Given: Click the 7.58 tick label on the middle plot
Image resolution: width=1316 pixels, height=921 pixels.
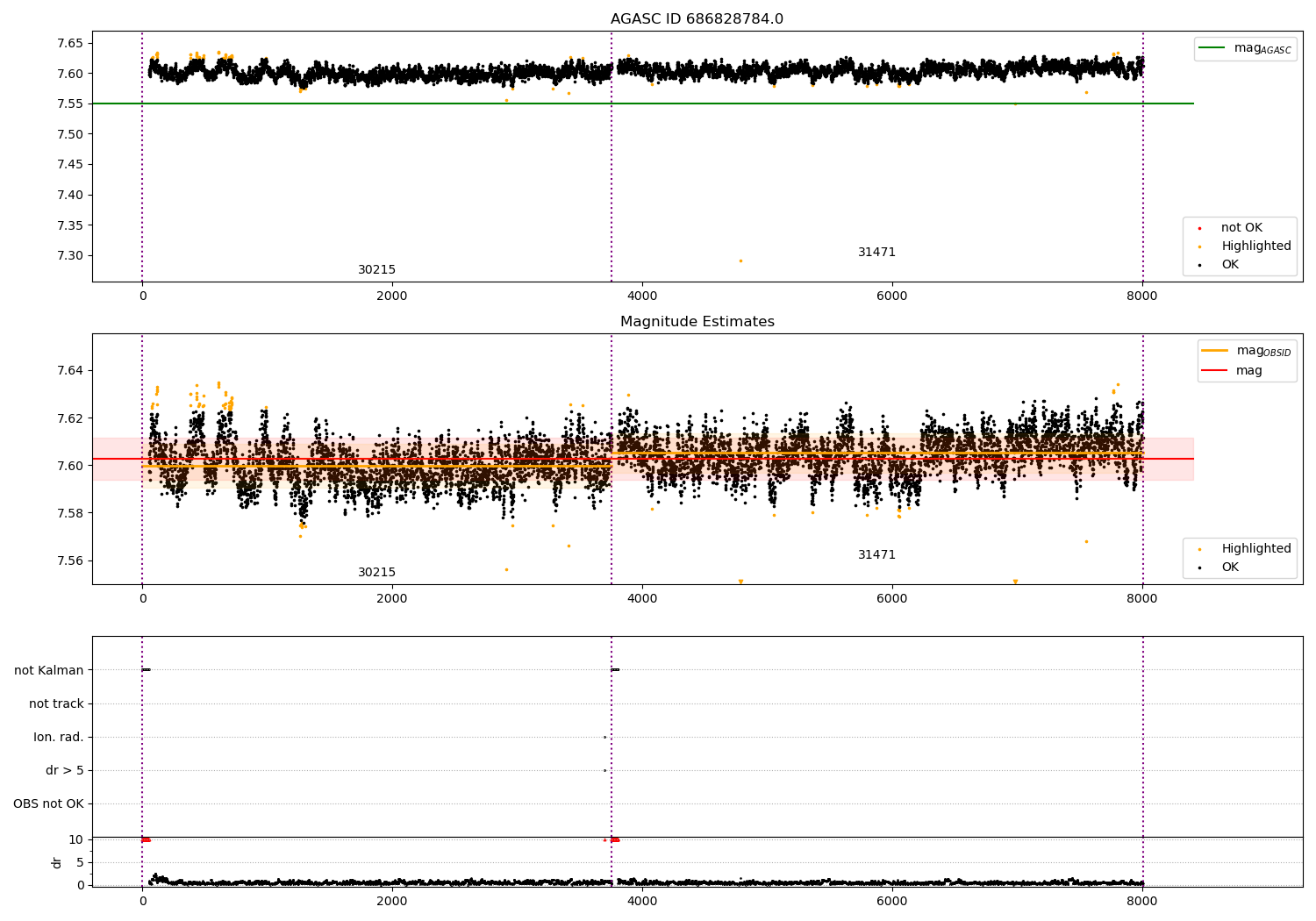Looking at the screenshot, I should coord(70,513).
